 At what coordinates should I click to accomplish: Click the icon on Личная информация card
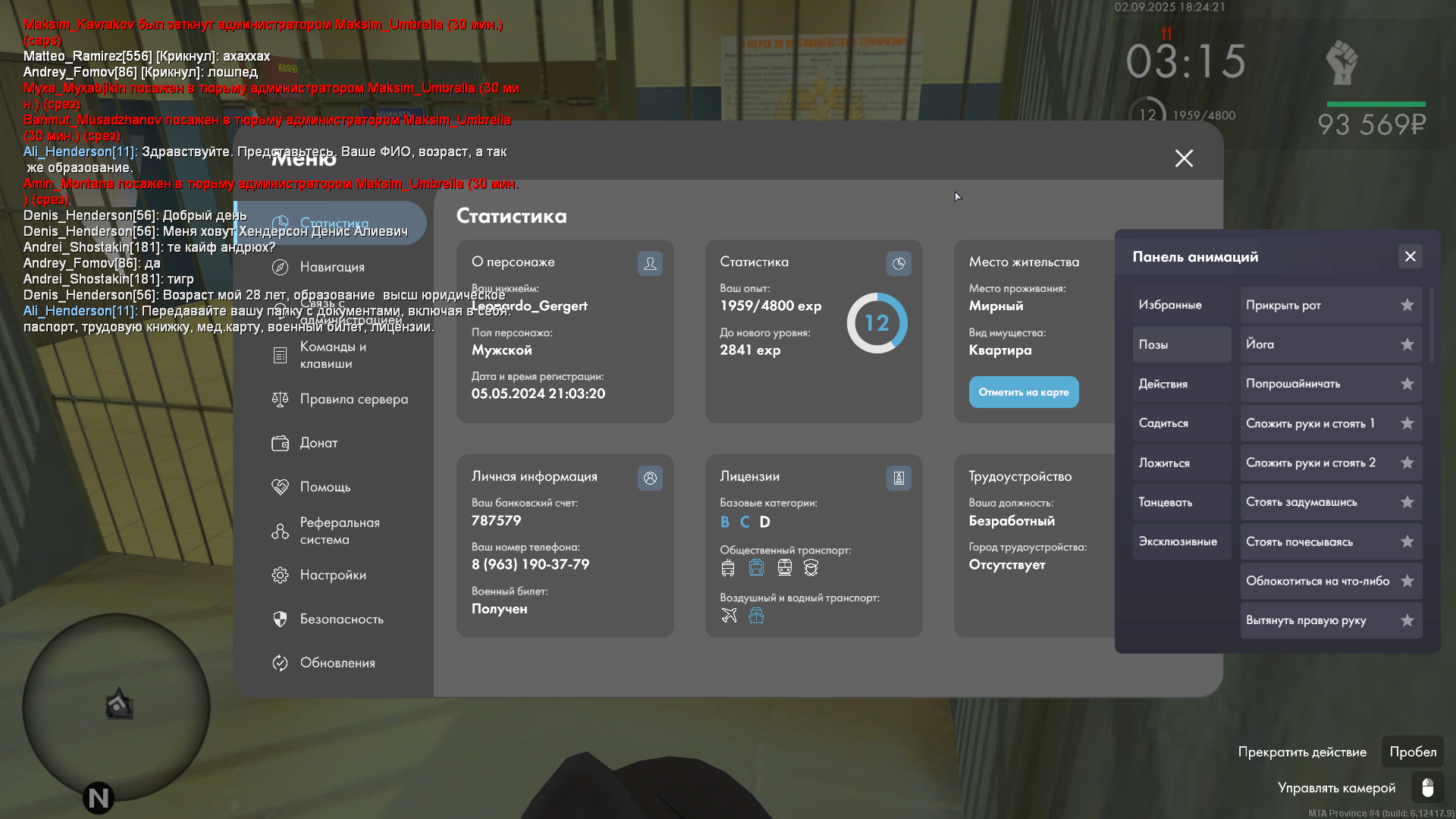(x=650, y=479)
